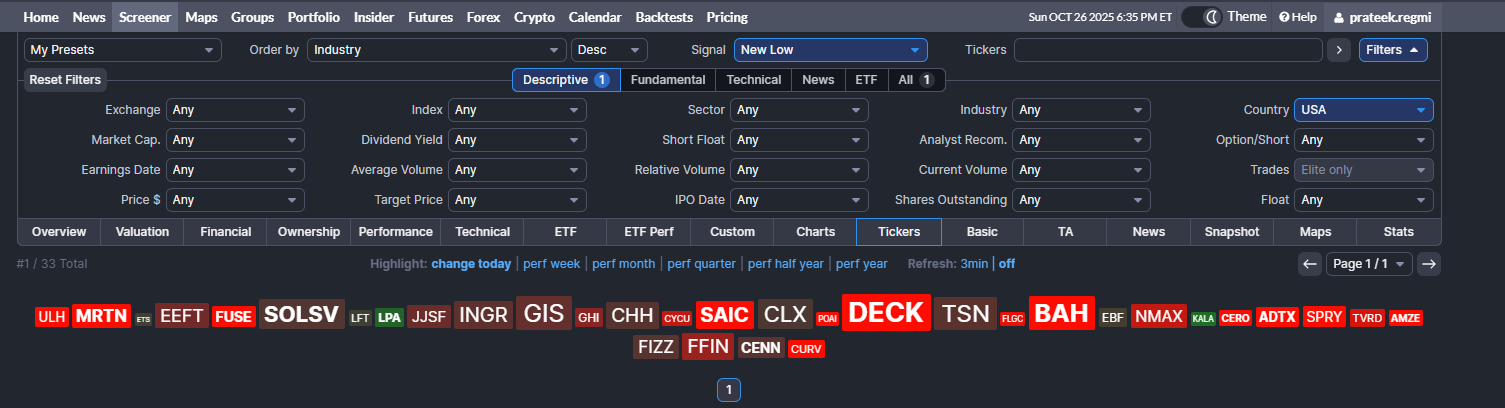This screenshot has height=408, width=1505.
Task: Select the Fundamental filter tab
Action: click(668, 80)
